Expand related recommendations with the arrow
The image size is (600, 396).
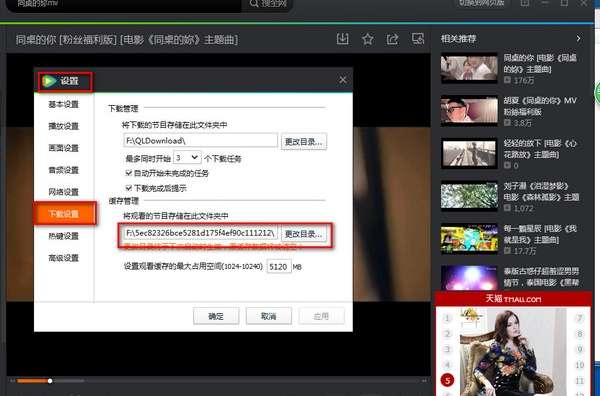(x=578, y=39)
